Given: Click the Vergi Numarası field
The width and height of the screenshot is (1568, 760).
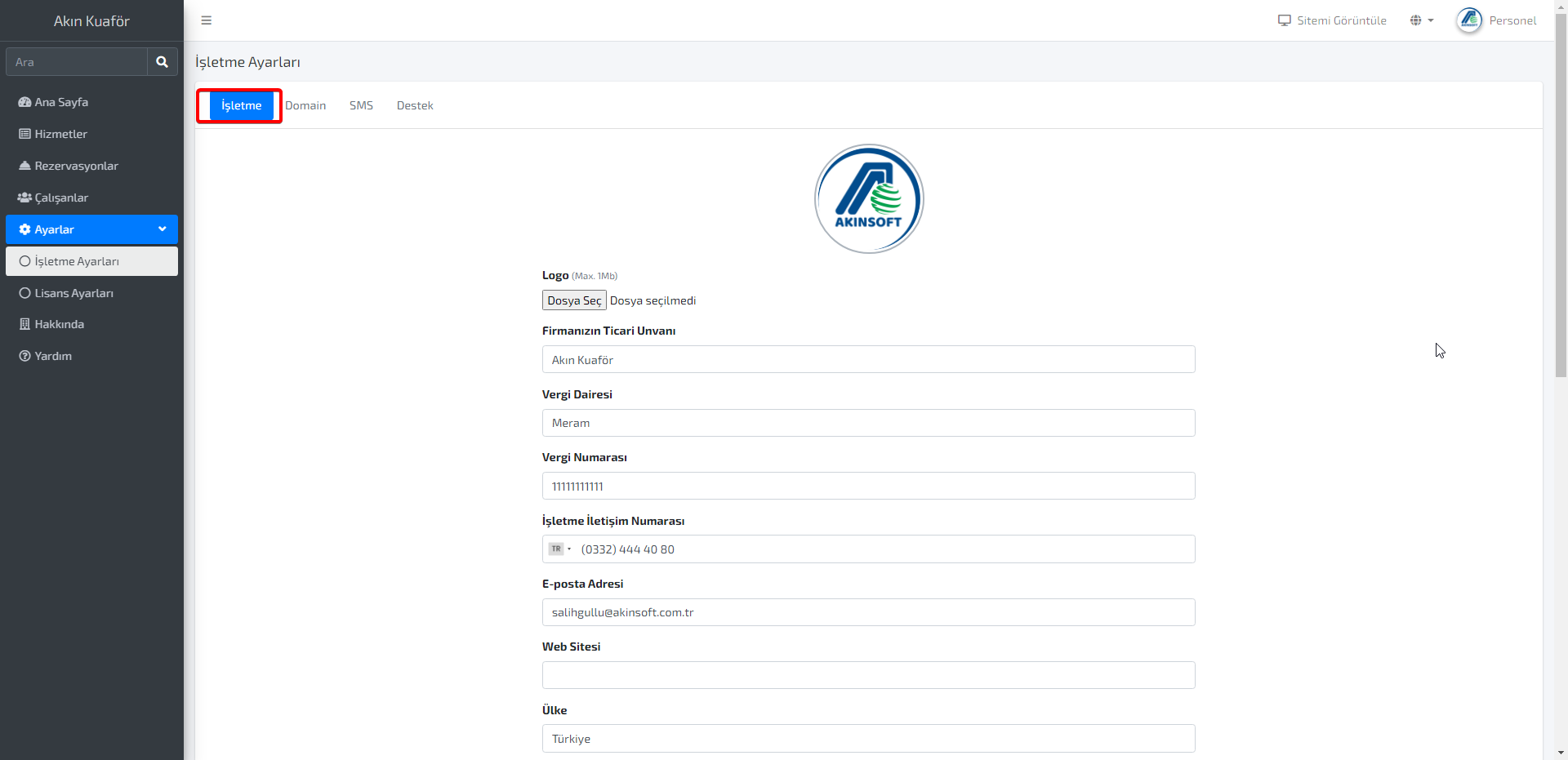Looking at the screenshot, I should (869, 486).
